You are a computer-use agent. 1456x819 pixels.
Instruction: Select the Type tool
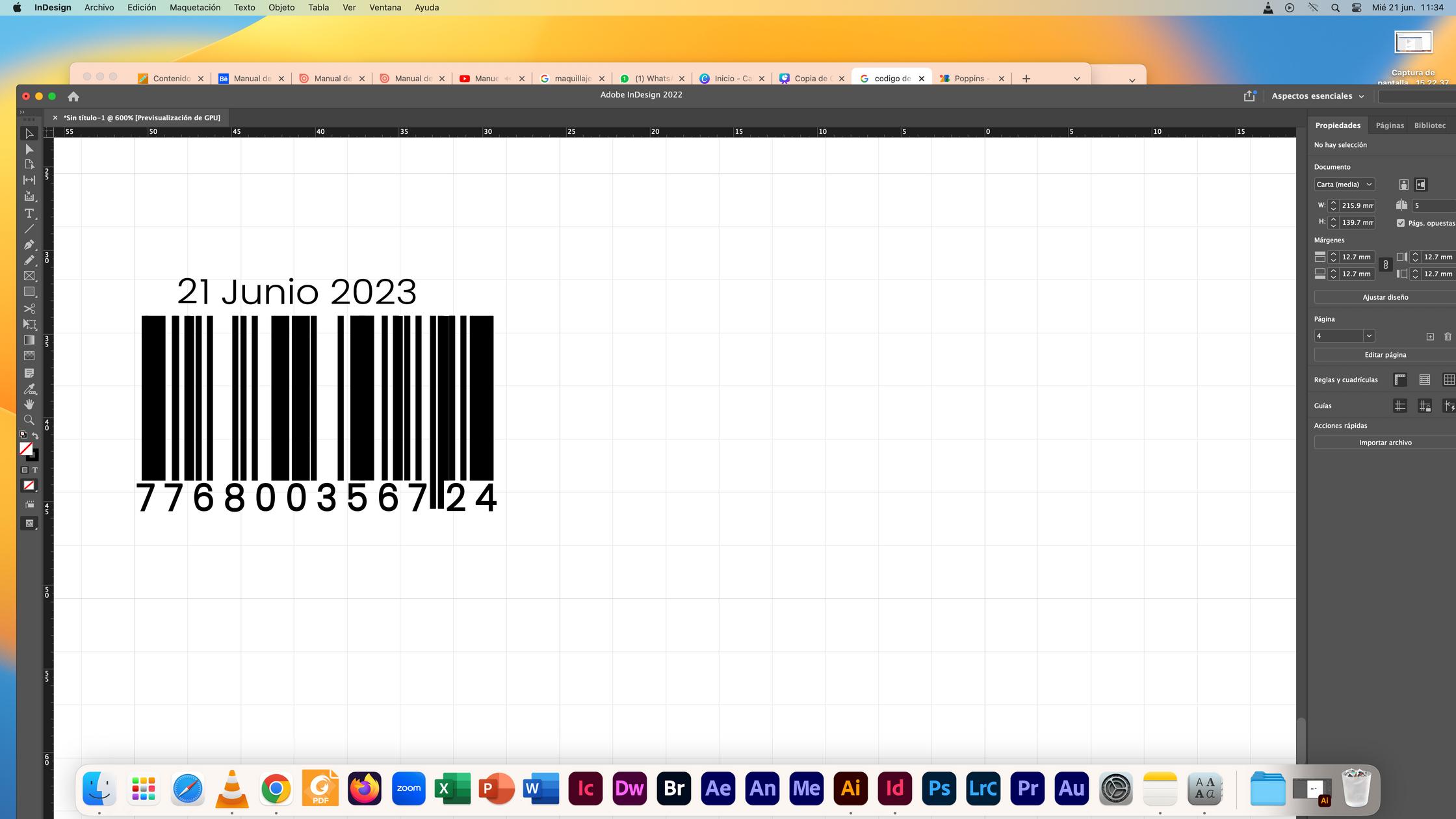coord(29,213)
